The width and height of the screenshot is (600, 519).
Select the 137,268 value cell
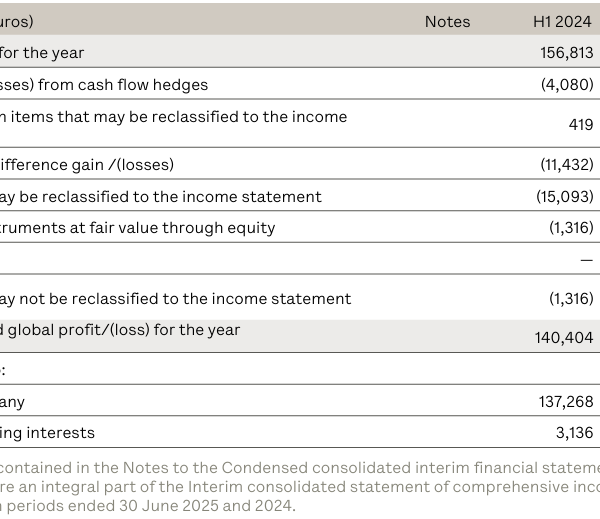tap(566, 402)
